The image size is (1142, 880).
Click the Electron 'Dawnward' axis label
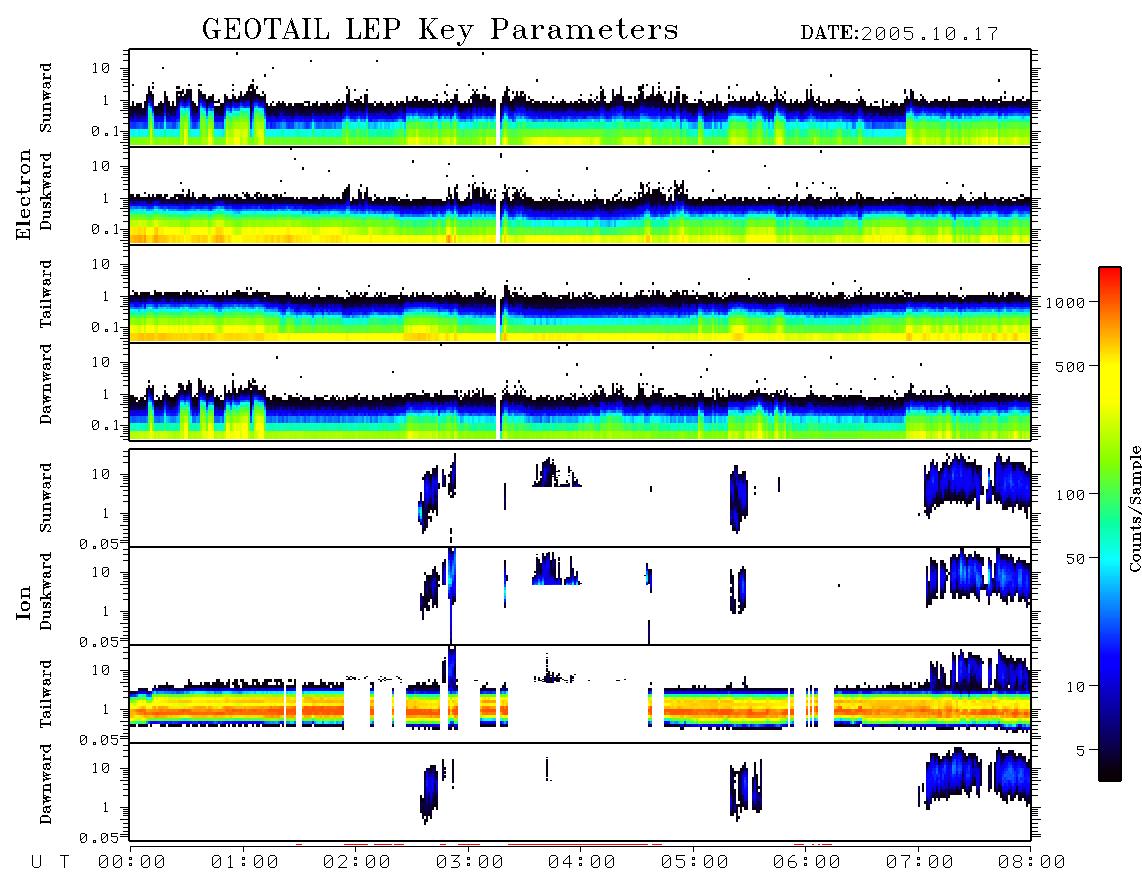pyautogui.click(x=46, y=384)
